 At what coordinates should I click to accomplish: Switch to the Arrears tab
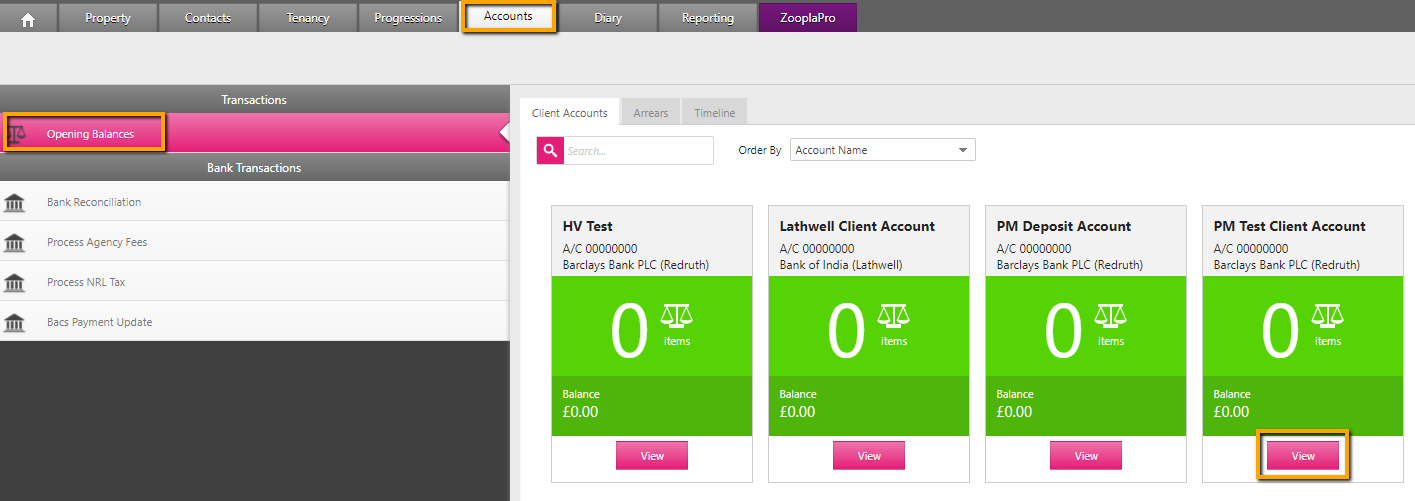coord(651,113)
